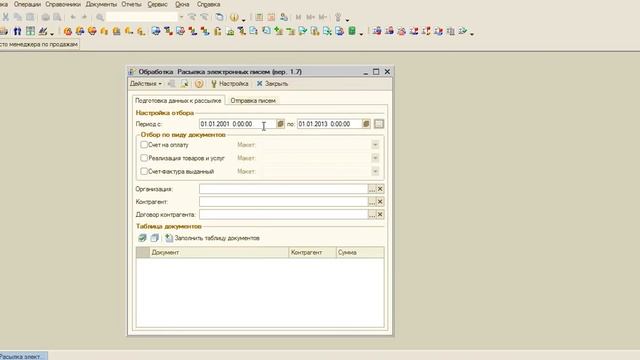The height and width of the screenshot is (360, 640).
Task: Open calendar picker for the start date
Action: [x=280, y=124]
